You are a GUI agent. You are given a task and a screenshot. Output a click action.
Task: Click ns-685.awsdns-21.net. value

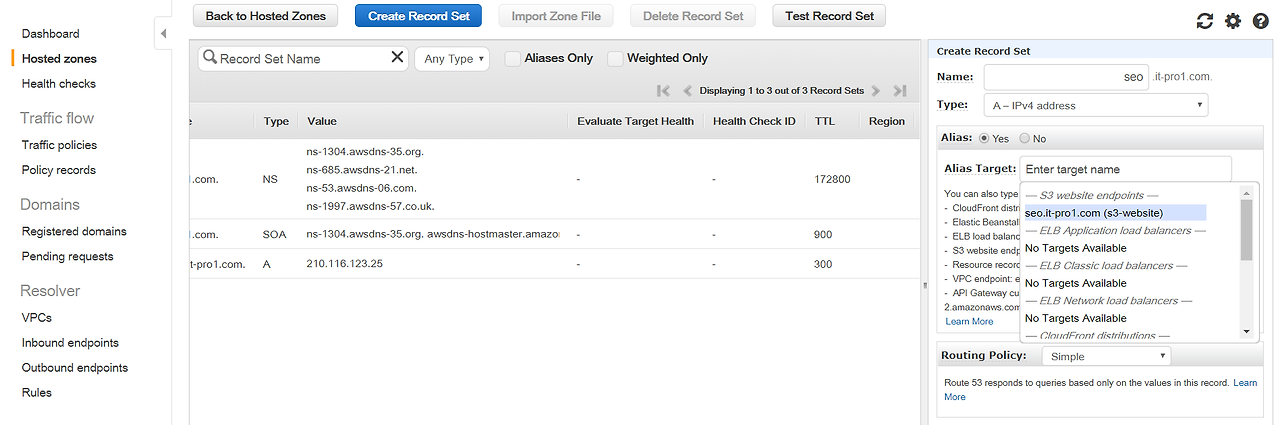pos(361,170)
